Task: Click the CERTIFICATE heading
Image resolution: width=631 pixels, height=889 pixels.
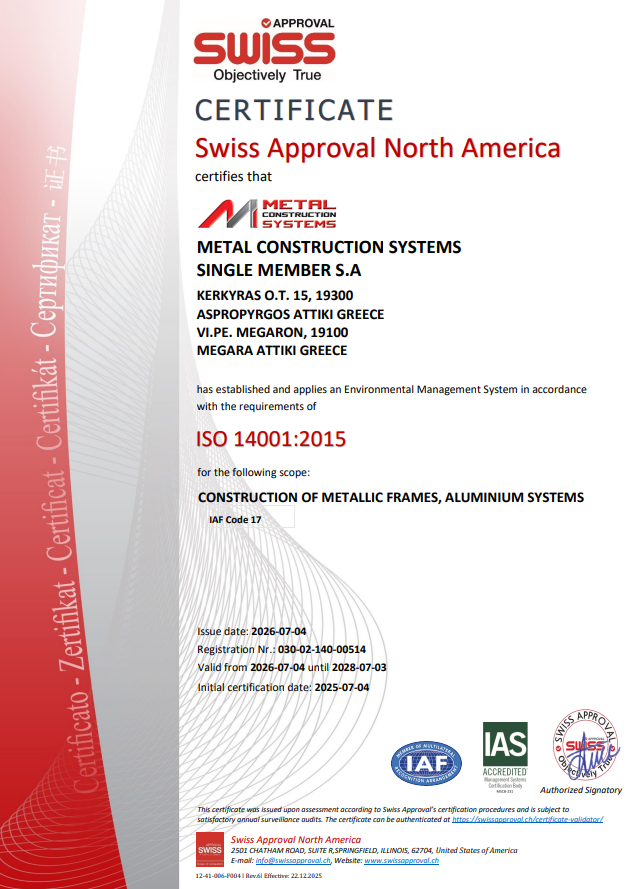Action: (x=294, y=110)
